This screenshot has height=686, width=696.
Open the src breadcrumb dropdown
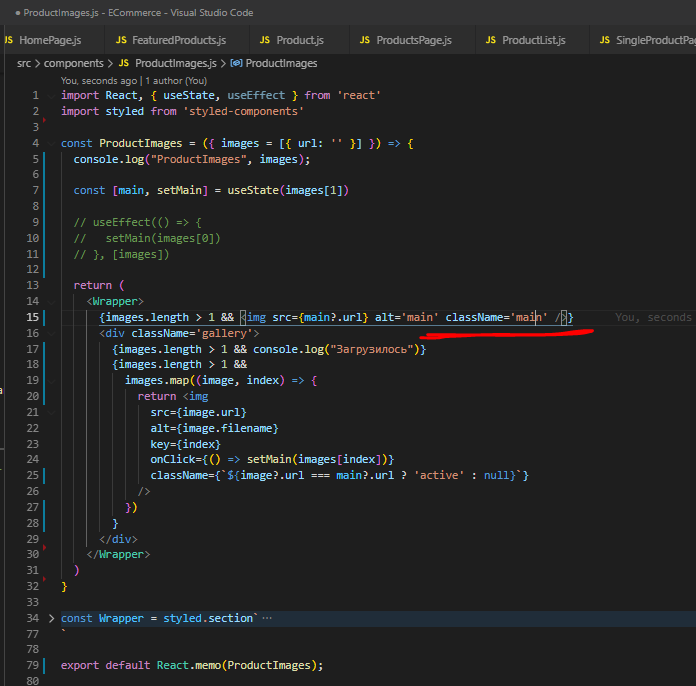click(x=24, y=63)
